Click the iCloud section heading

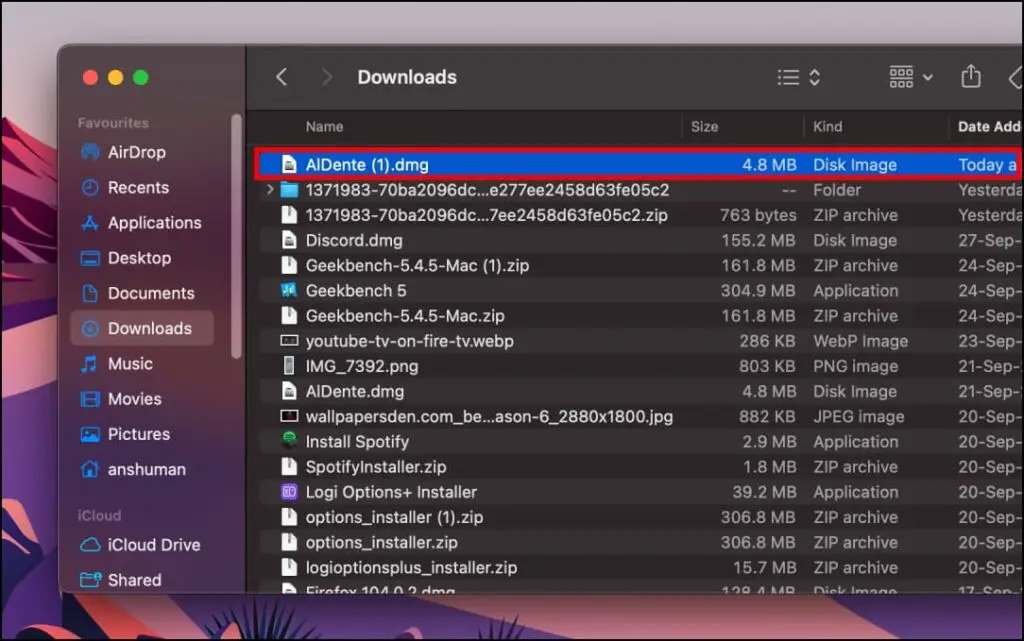tap(99, 515)
